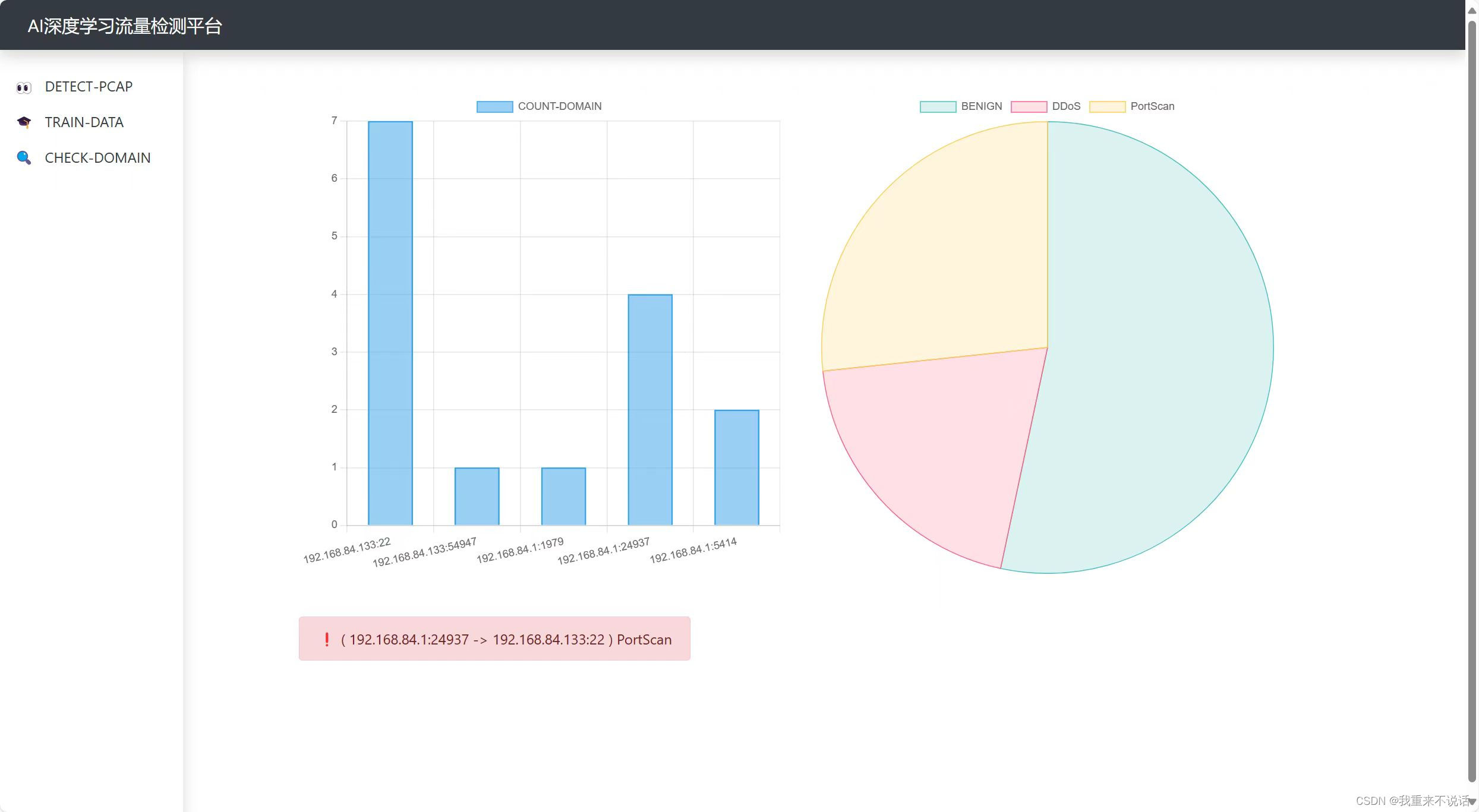Click the y-axis value 4
This screenshot has width=1479, height=812.
[335, 294]
